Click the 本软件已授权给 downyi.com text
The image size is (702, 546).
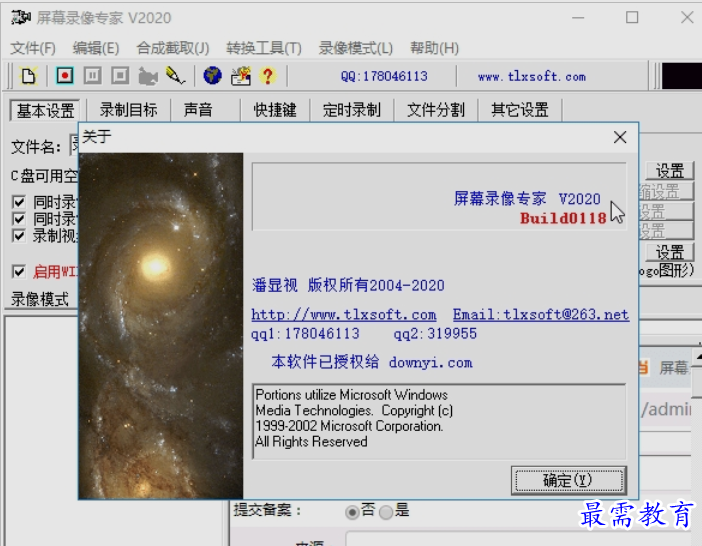click(x=372, y=362)
